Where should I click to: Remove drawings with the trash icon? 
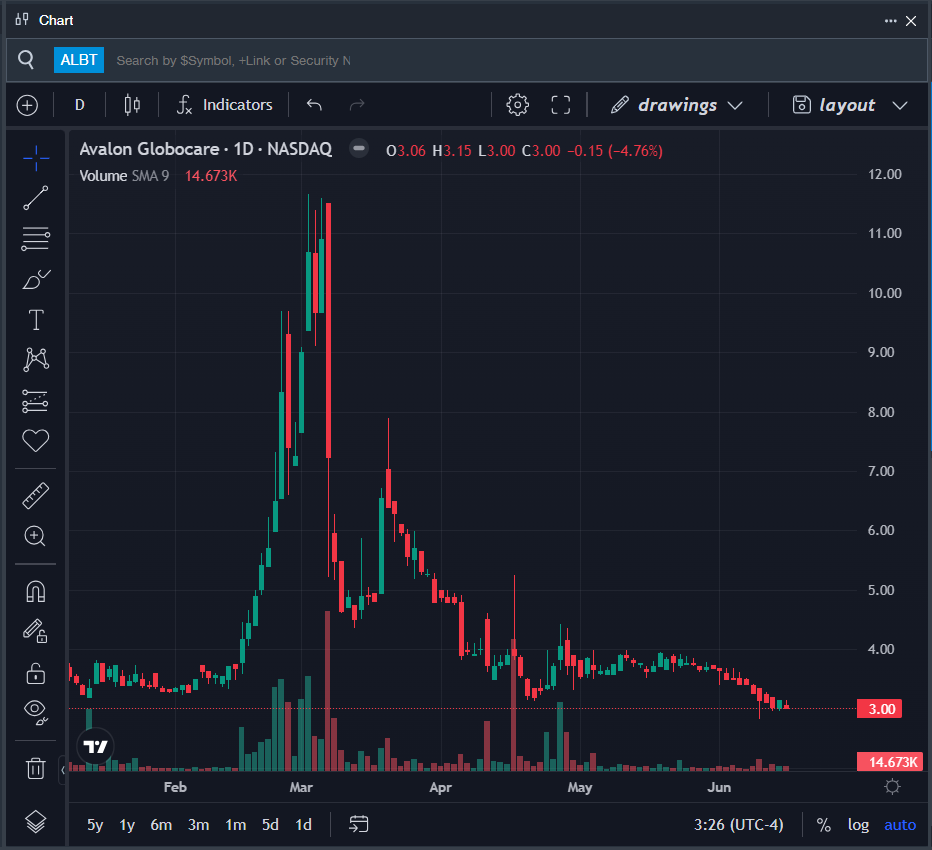pos(36,768)
